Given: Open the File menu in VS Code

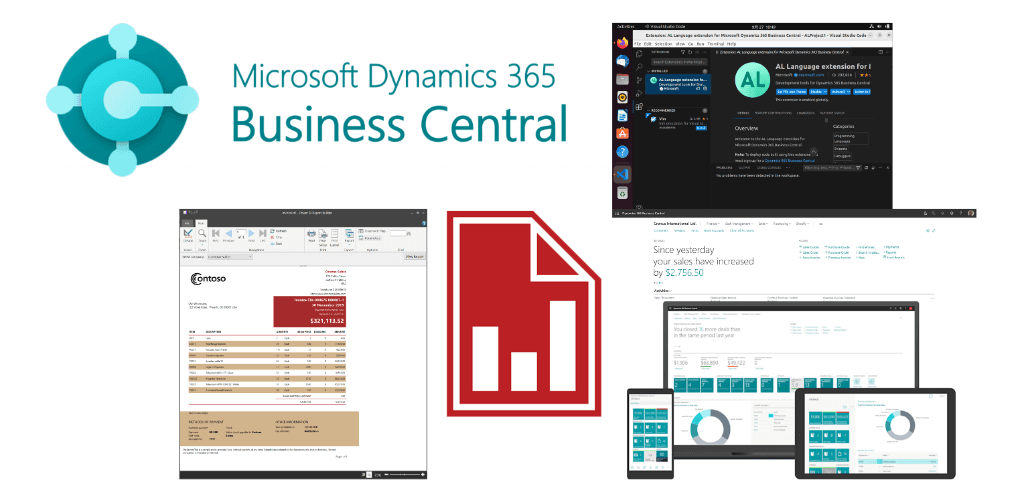Looking at the screenshot, I should click(637, 44).
